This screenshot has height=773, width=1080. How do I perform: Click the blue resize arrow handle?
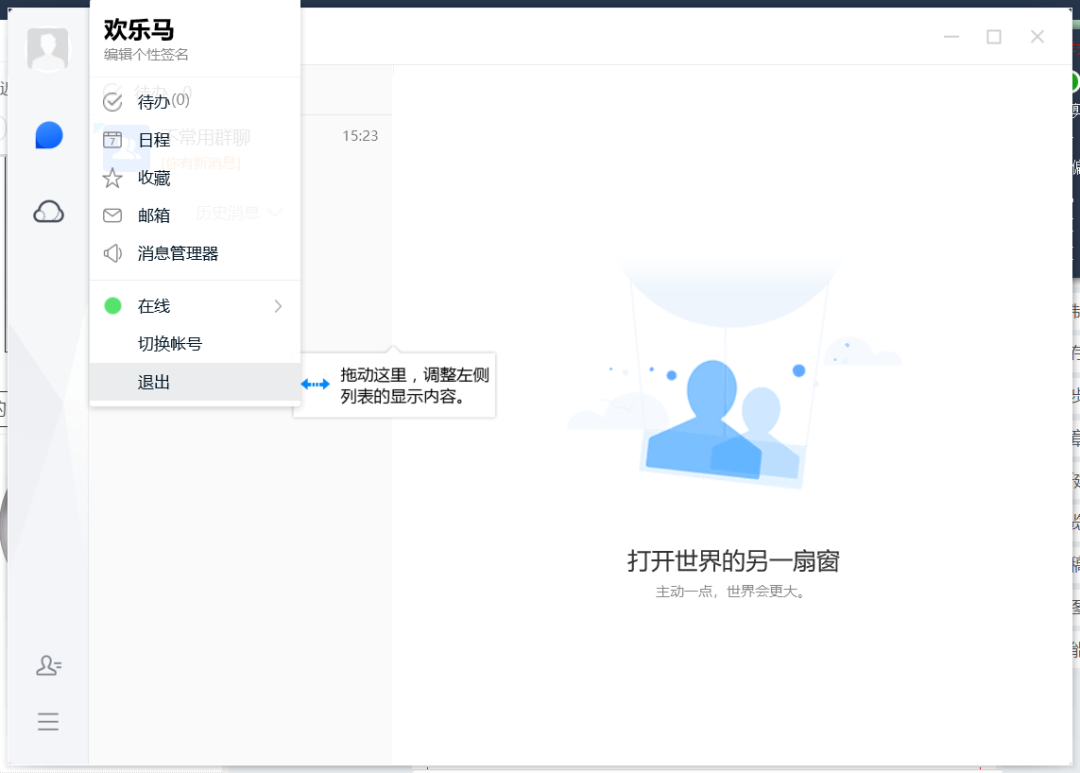click(x=315, y=384)
